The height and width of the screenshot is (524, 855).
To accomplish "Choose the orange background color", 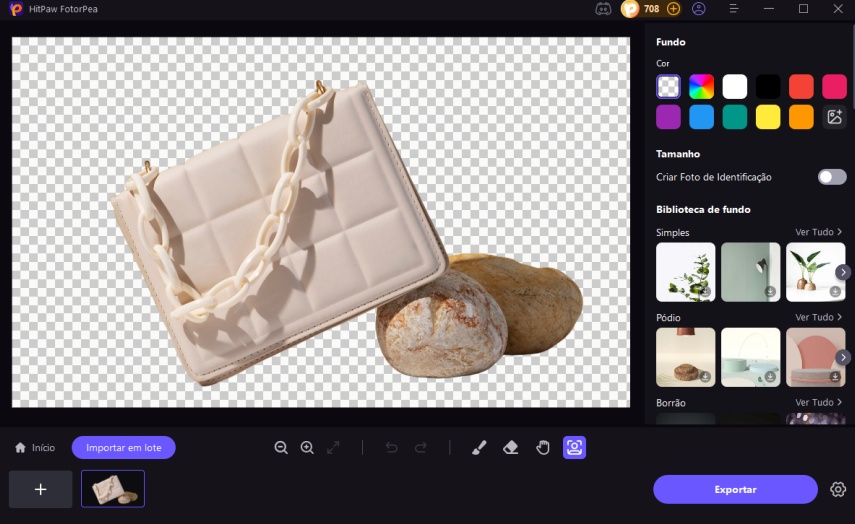I will pos(801,117).
